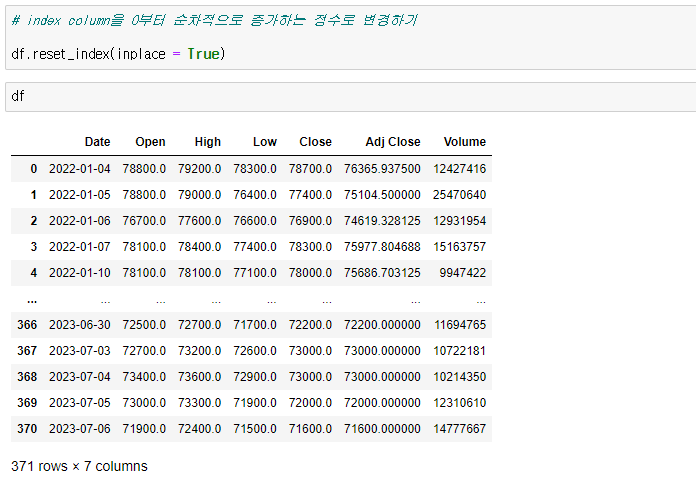The image size is (696, 484).
Task: Click the date cell 2023-07-04
Action: (x=79, y=377)
